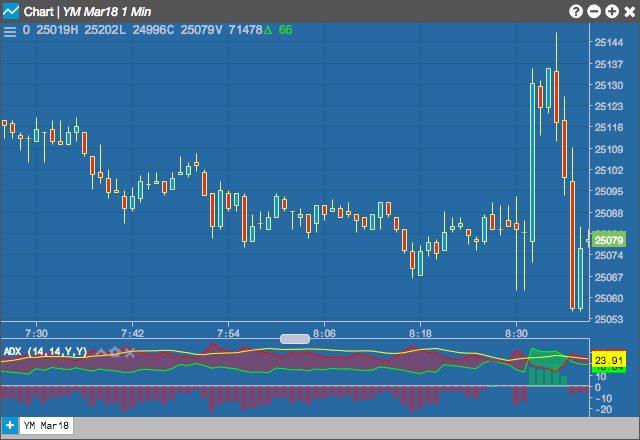640x440 pixels.
Task: Click the 25060 price axis label
Action: (609, 298)
